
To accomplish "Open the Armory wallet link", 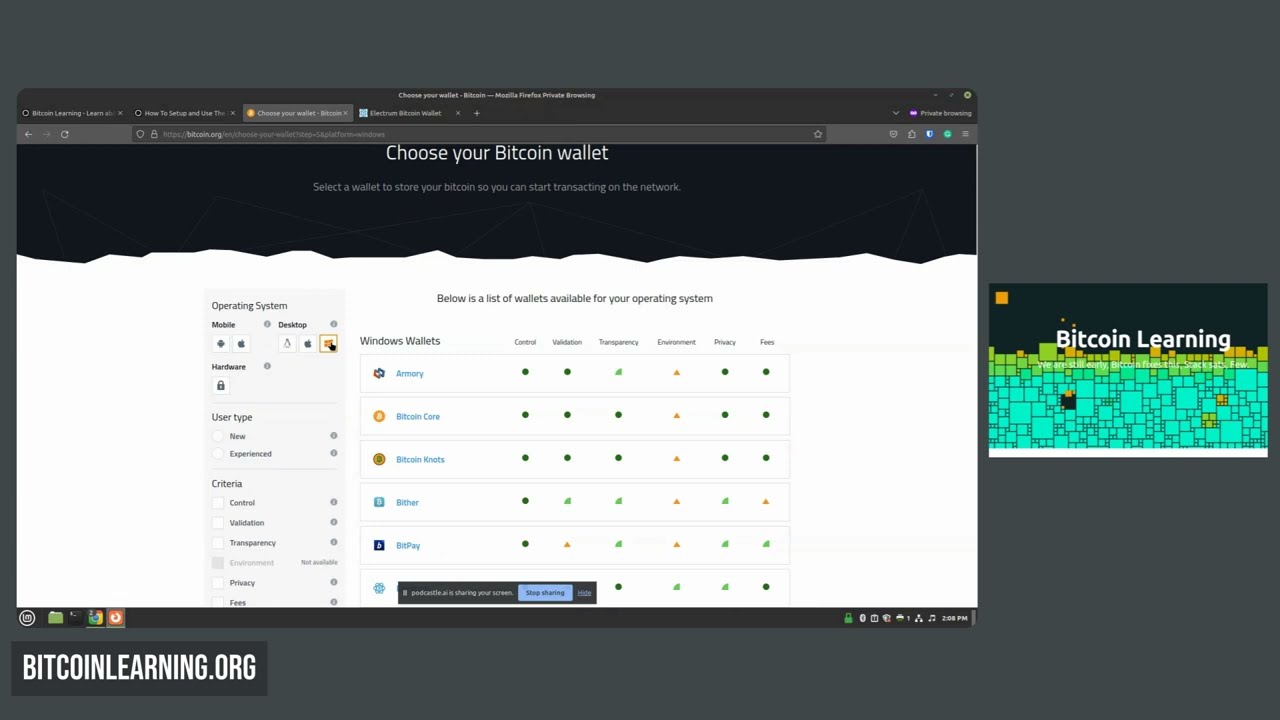I will click(409, 373).
